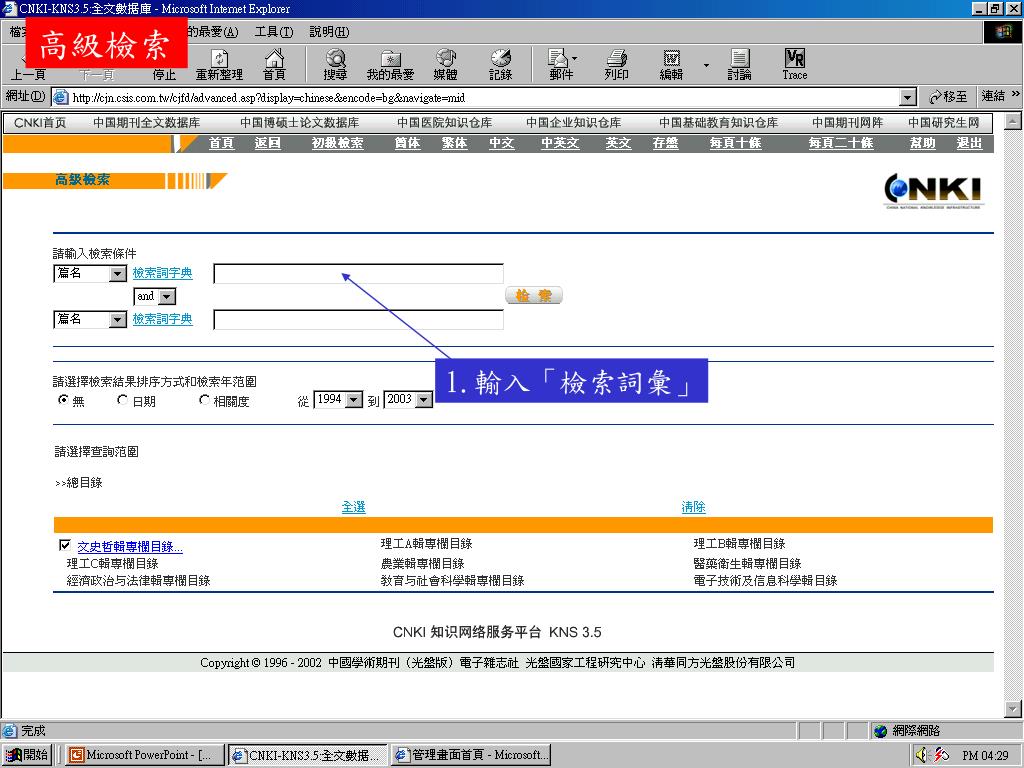Open the 2003 end year dropdown

click(424, 400)
